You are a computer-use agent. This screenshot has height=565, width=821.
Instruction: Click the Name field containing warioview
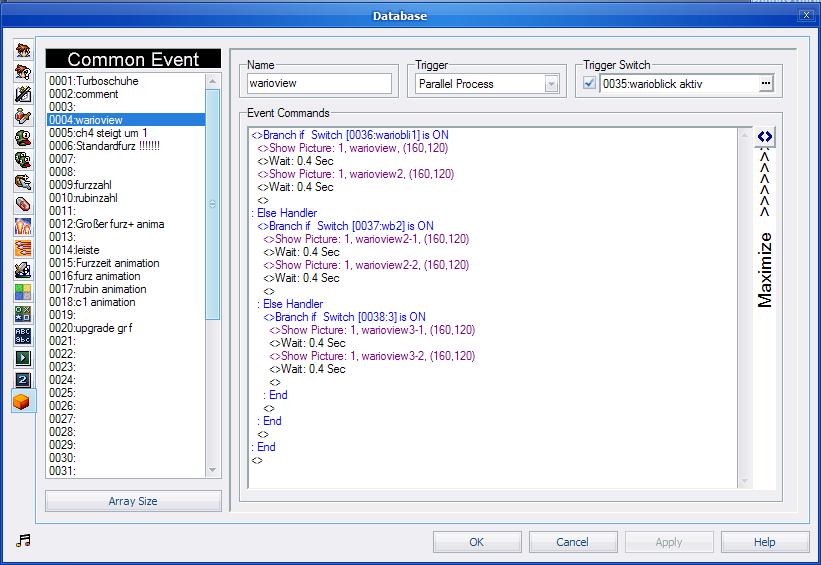[x=318, y=84]
